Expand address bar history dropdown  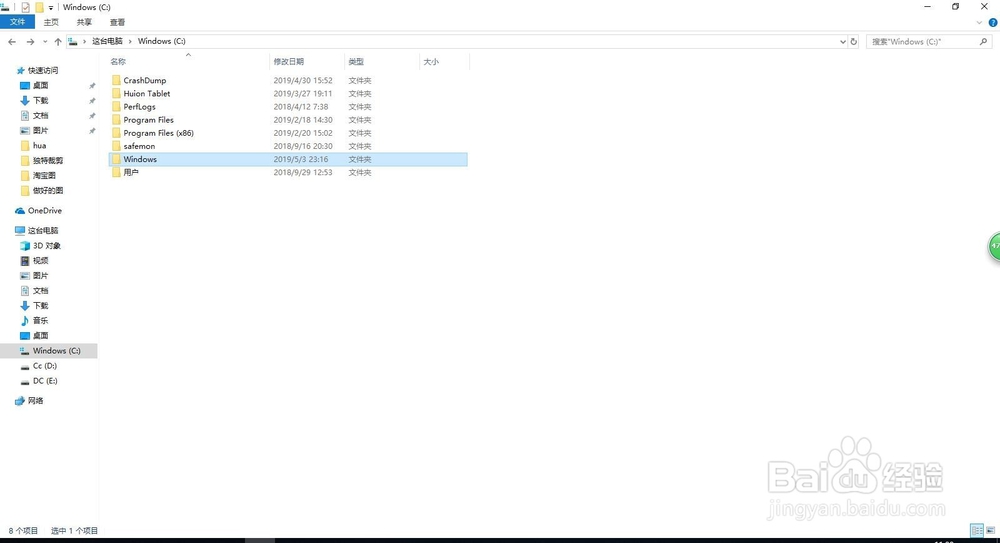click(x=842, y=41)
